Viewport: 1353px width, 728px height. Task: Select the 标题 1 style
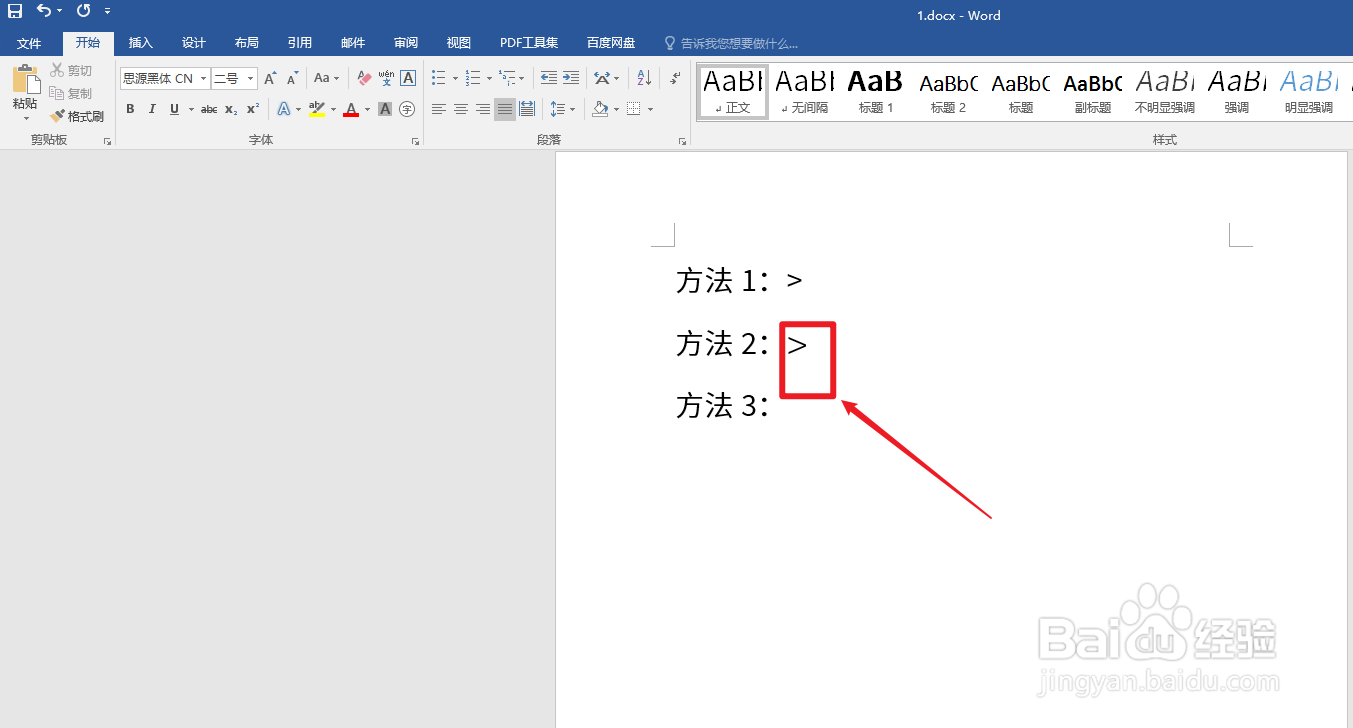(x=875, y=92)
